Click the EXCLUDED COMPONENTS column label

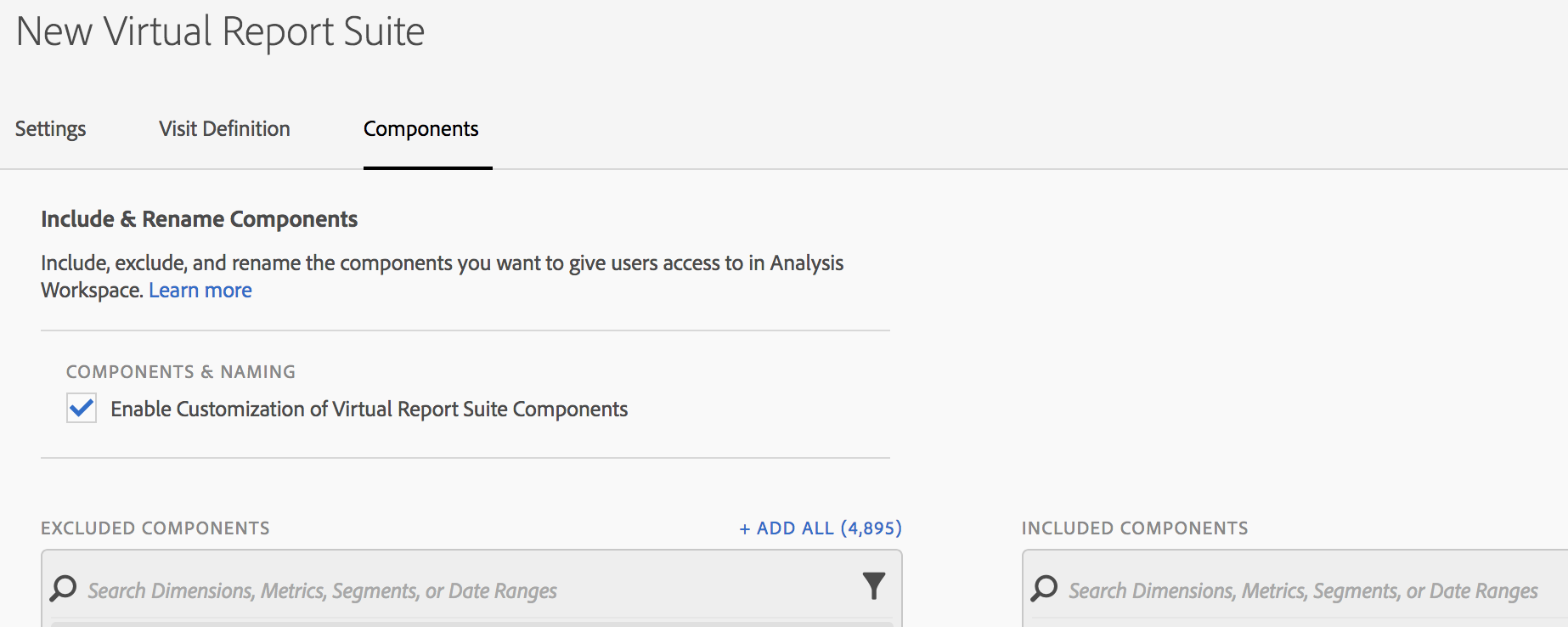coord(155,528)
